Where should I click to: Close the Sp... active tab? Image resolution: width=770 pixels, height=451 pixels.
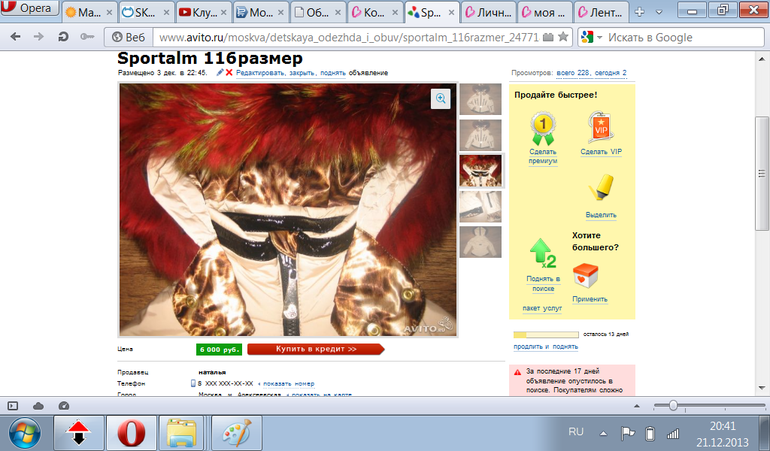coord(451,13)
